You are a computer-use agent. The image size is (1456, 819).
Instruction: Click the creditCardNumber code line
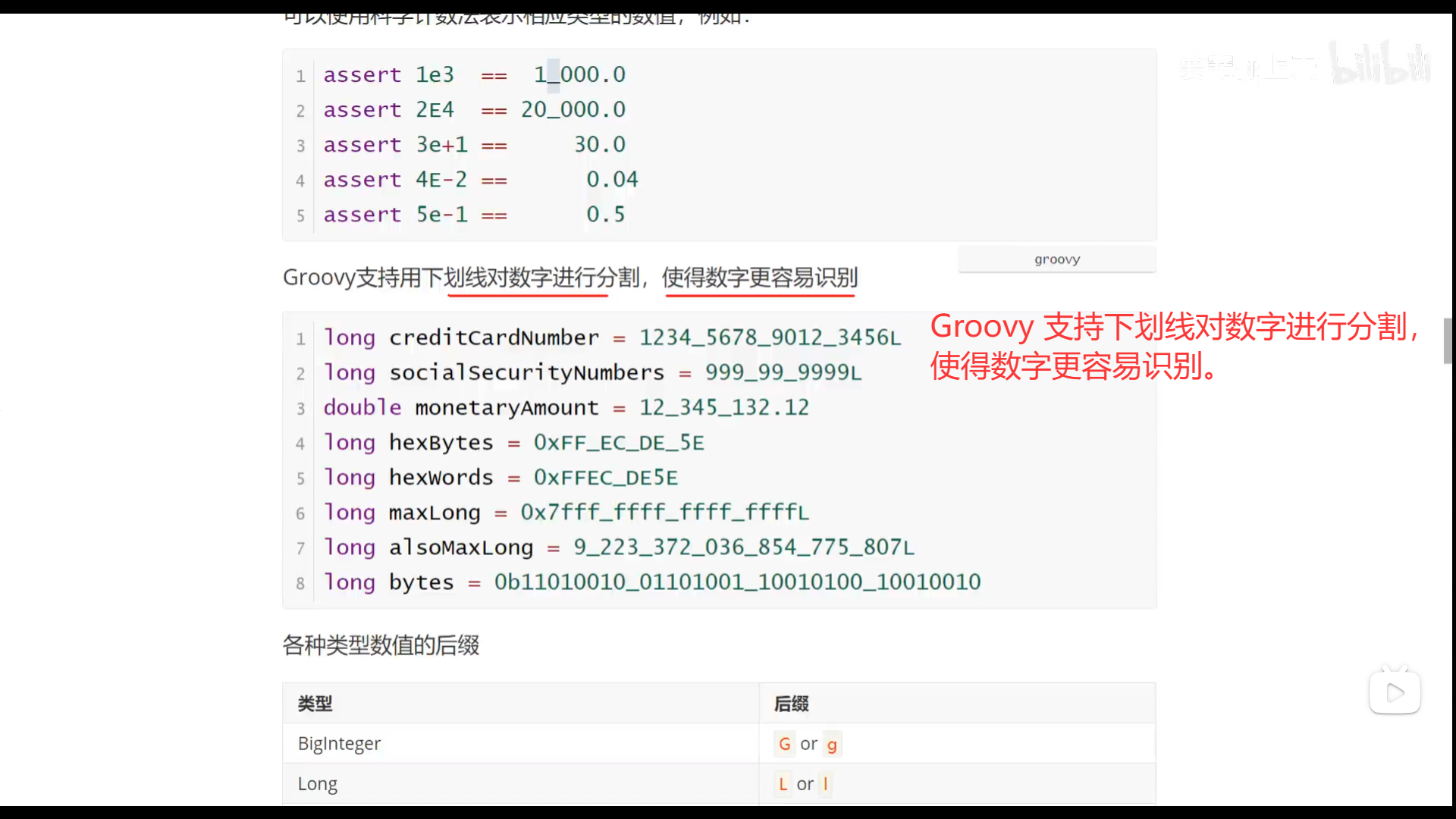(x=611, y=337)
